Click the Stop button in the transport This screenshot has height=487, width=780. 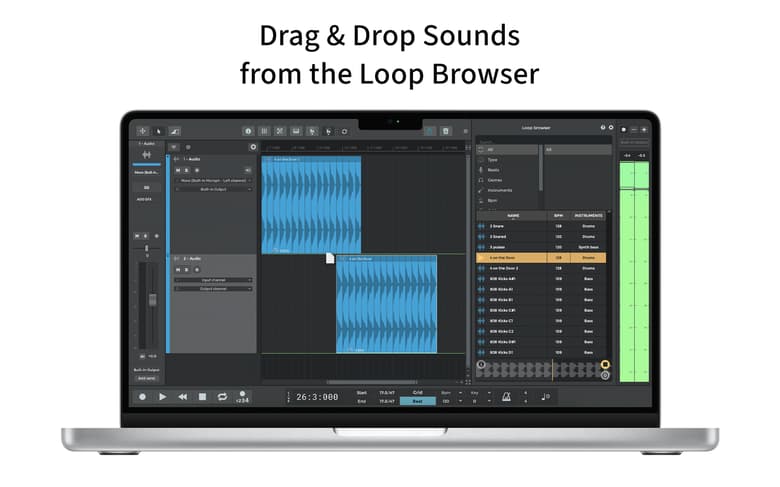[x=202, y=397]
